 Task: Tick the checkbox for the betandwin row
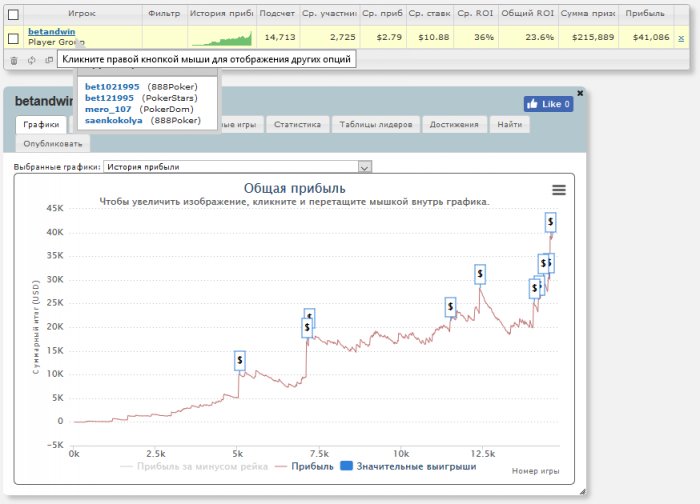13,38
